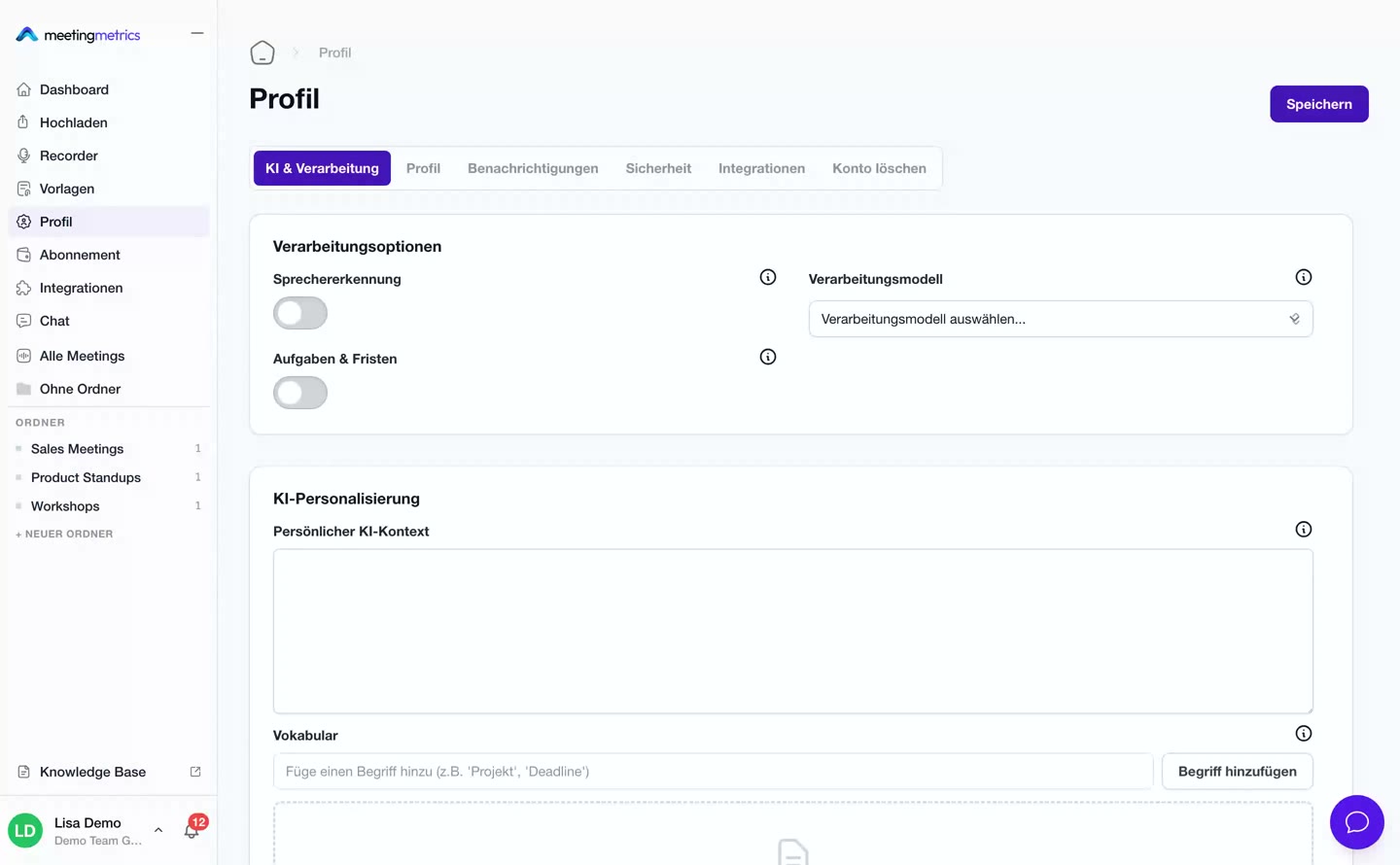1400x865 pixels.
Task: Click the Speichern button
Action: click(1319, 104)
